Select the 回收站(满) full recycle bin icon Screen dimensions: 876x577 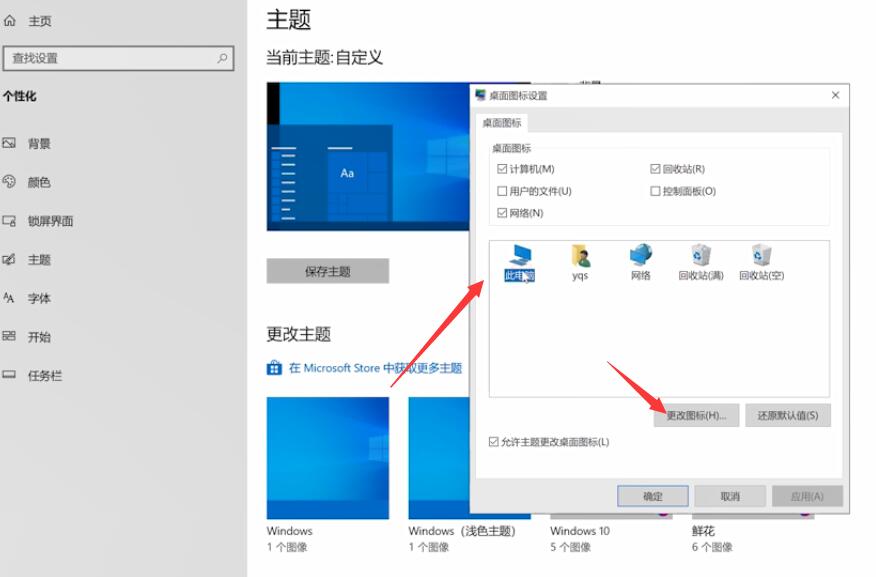pyautogui.click(x=701, y=263)
